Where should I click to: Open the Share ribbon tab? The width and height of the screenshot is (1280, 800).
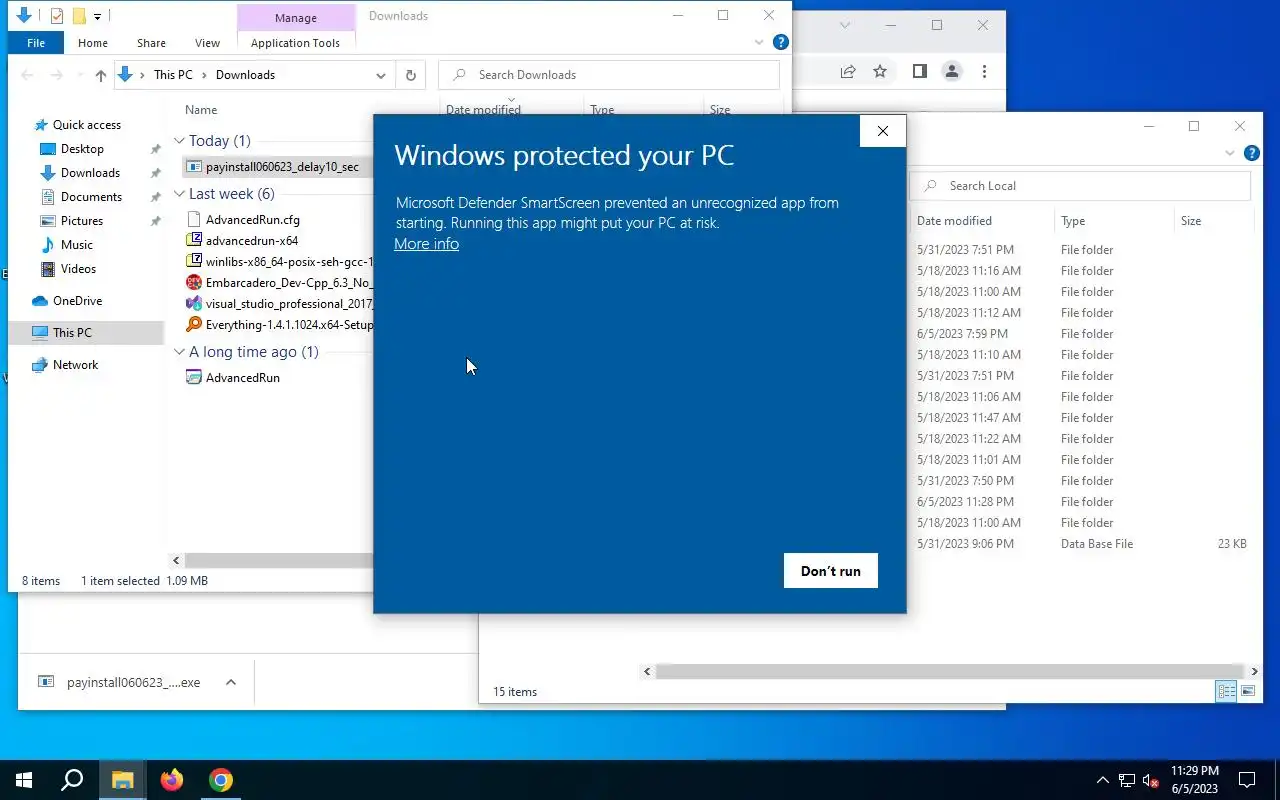(x=151, y=43)
